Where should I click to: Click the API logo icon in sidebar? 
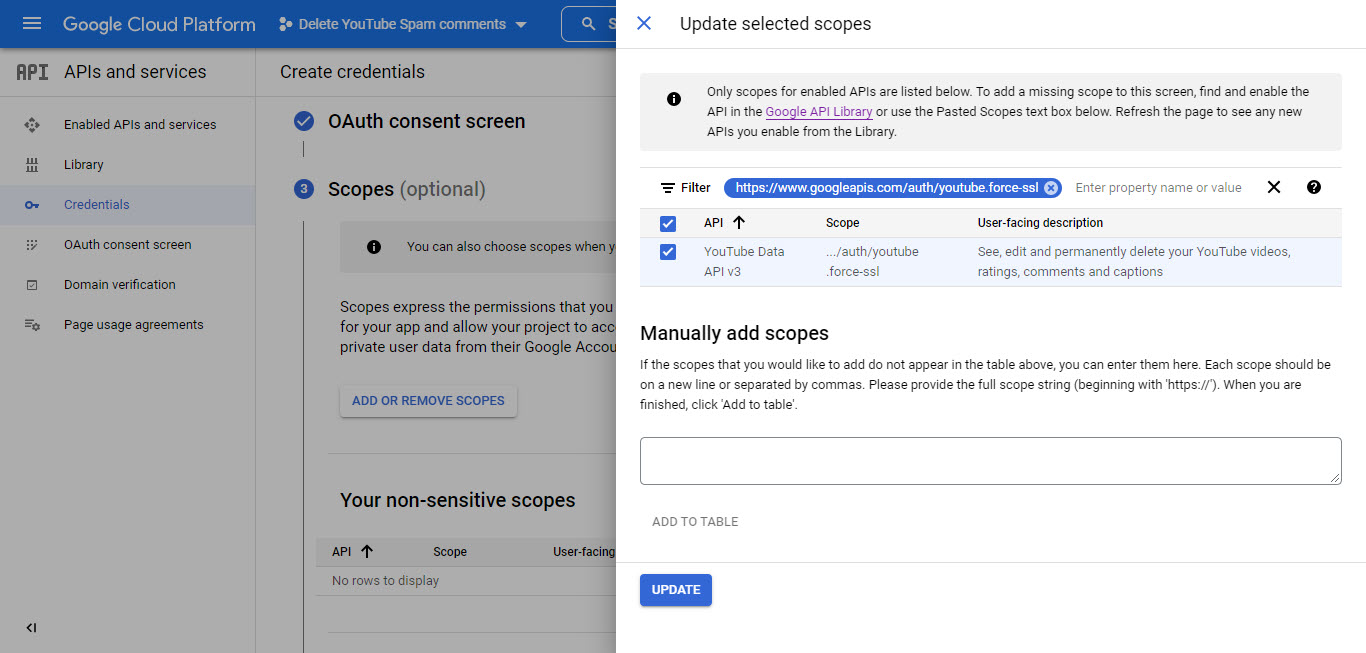click(32, 72)
